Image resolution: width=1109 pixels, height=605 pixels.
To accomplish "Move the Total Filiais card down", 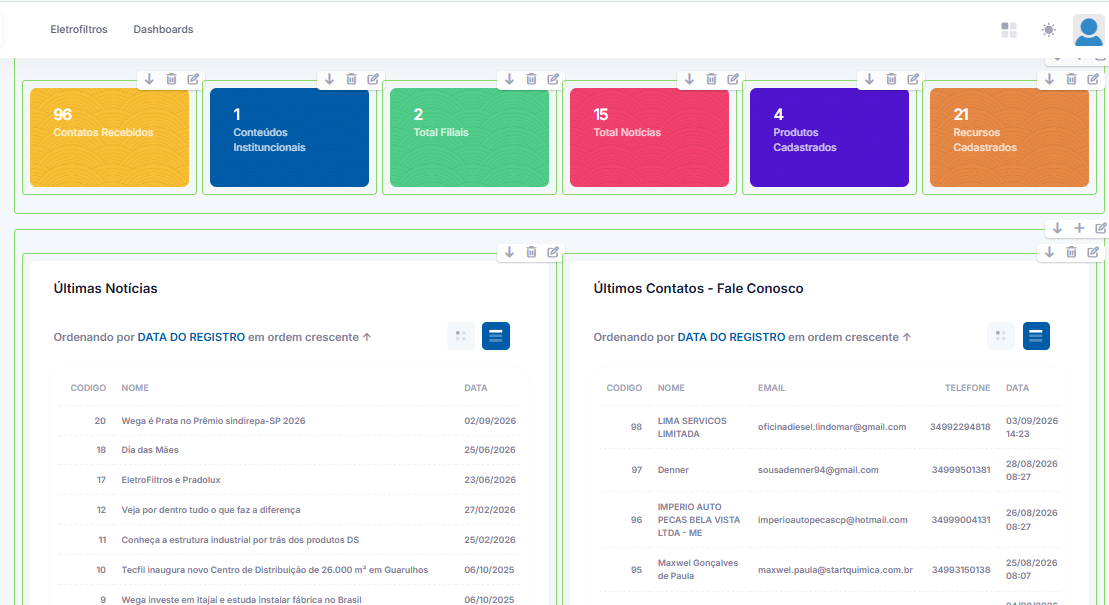I will click(509, 79).
